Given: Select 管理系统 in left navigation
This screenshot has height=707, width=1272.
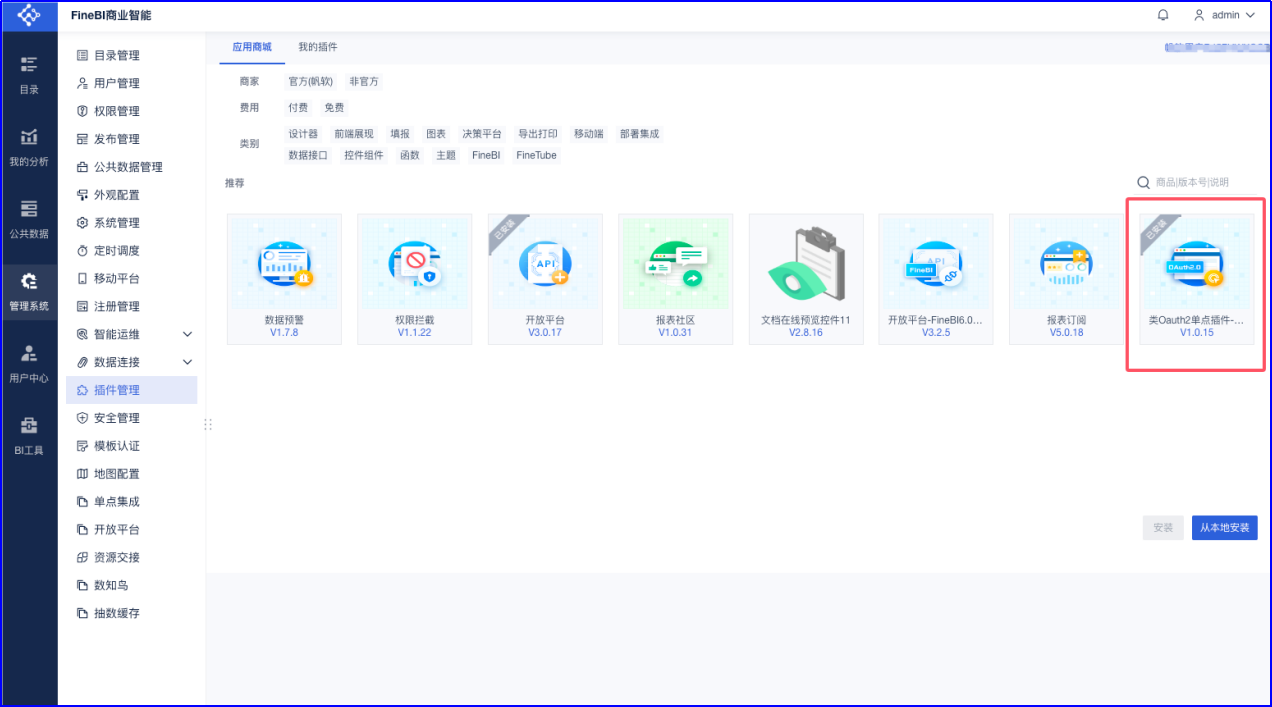Looking at the screenshot, I should pyautogui.click(x=29, y=291).
